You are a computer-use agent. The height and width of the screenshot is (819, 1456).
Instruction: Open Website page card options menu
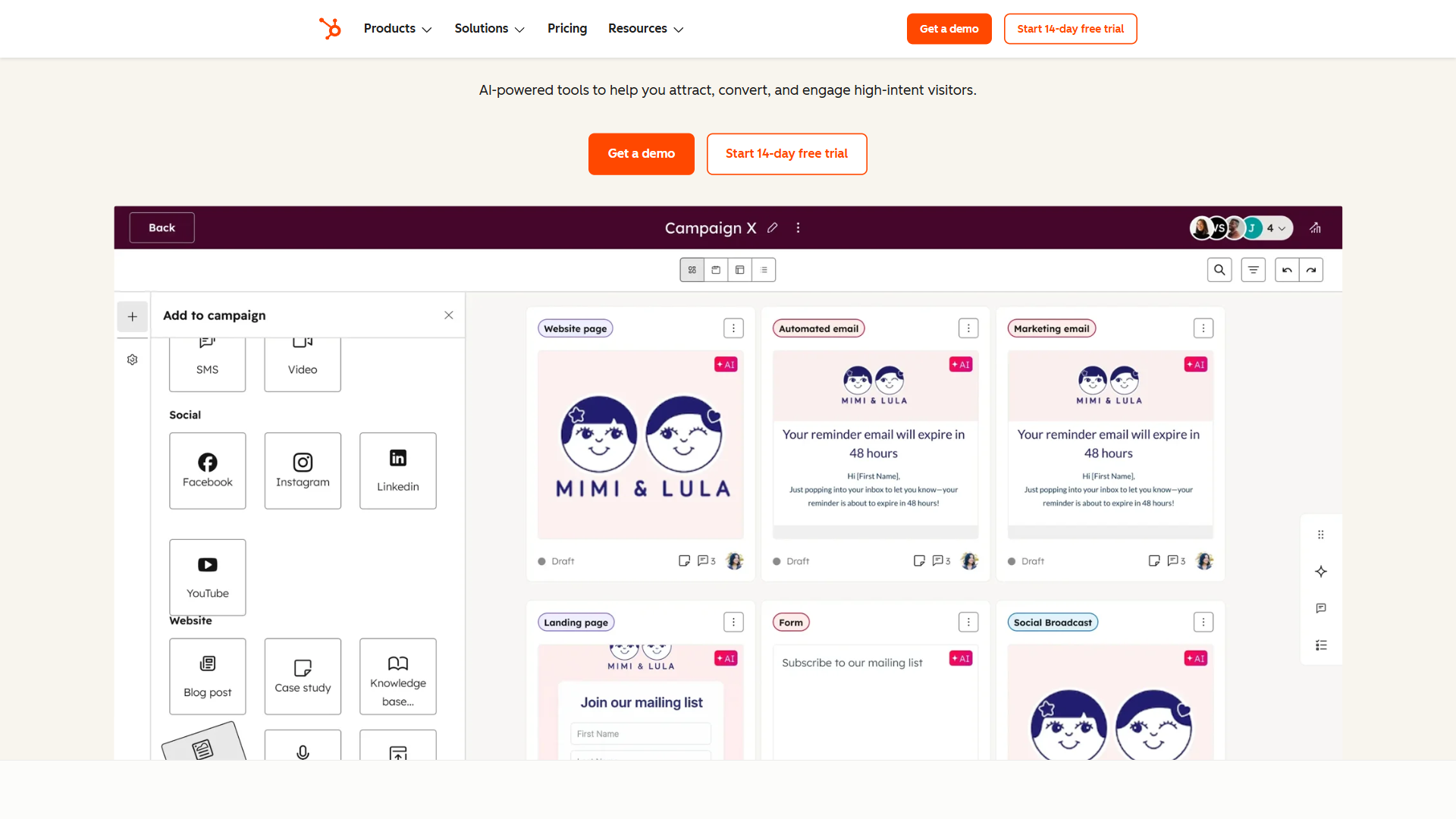(x=733, y=328)
